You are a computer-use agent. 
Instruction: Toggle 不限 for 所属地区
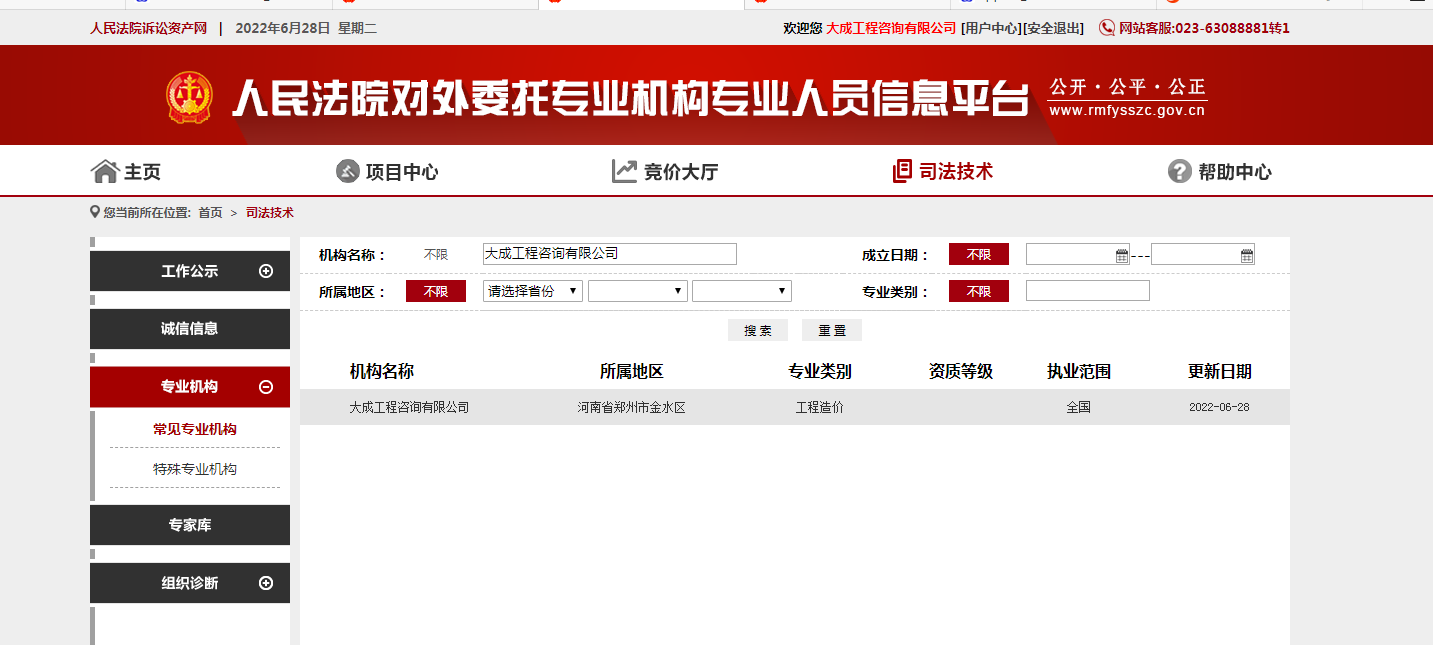[x=435, y=292]
